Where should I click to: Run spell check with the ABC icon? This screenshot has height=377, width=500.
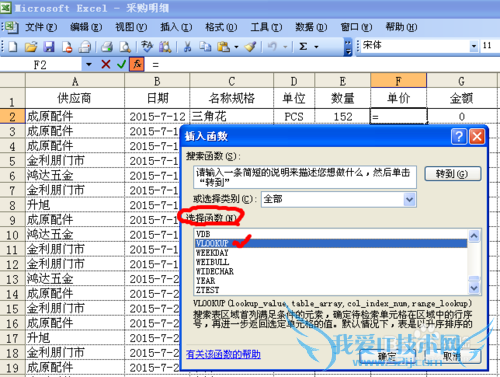147,47
